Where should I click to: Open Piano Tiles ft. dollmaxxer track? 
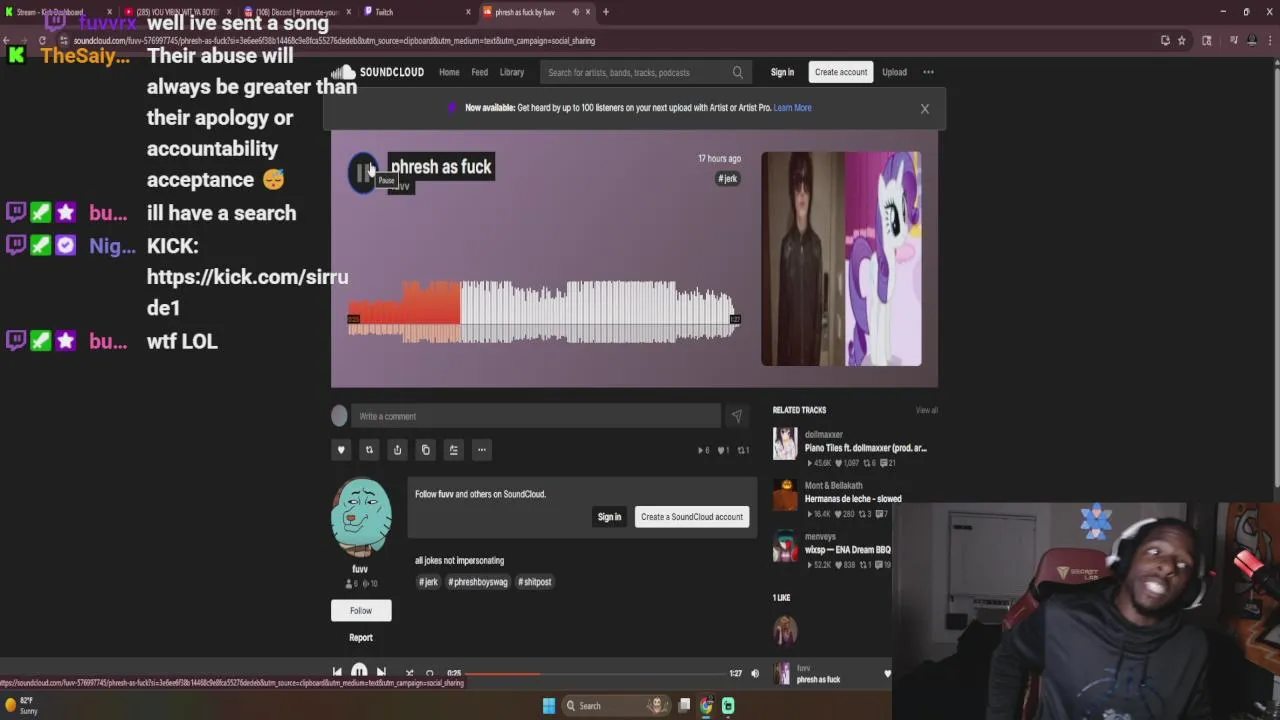866,448
